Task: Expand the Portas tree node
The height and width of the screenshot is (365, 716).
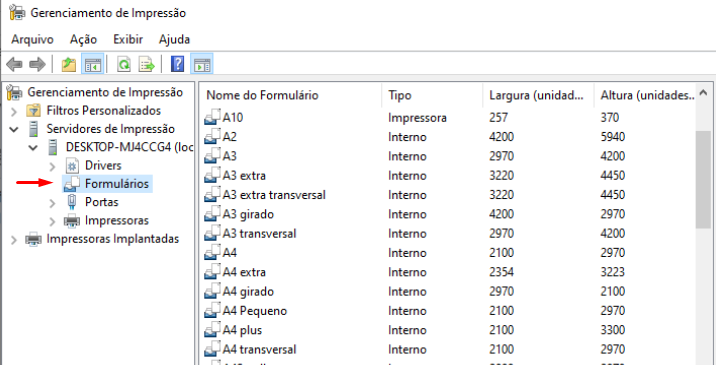Action: click(x=52, y=202)
